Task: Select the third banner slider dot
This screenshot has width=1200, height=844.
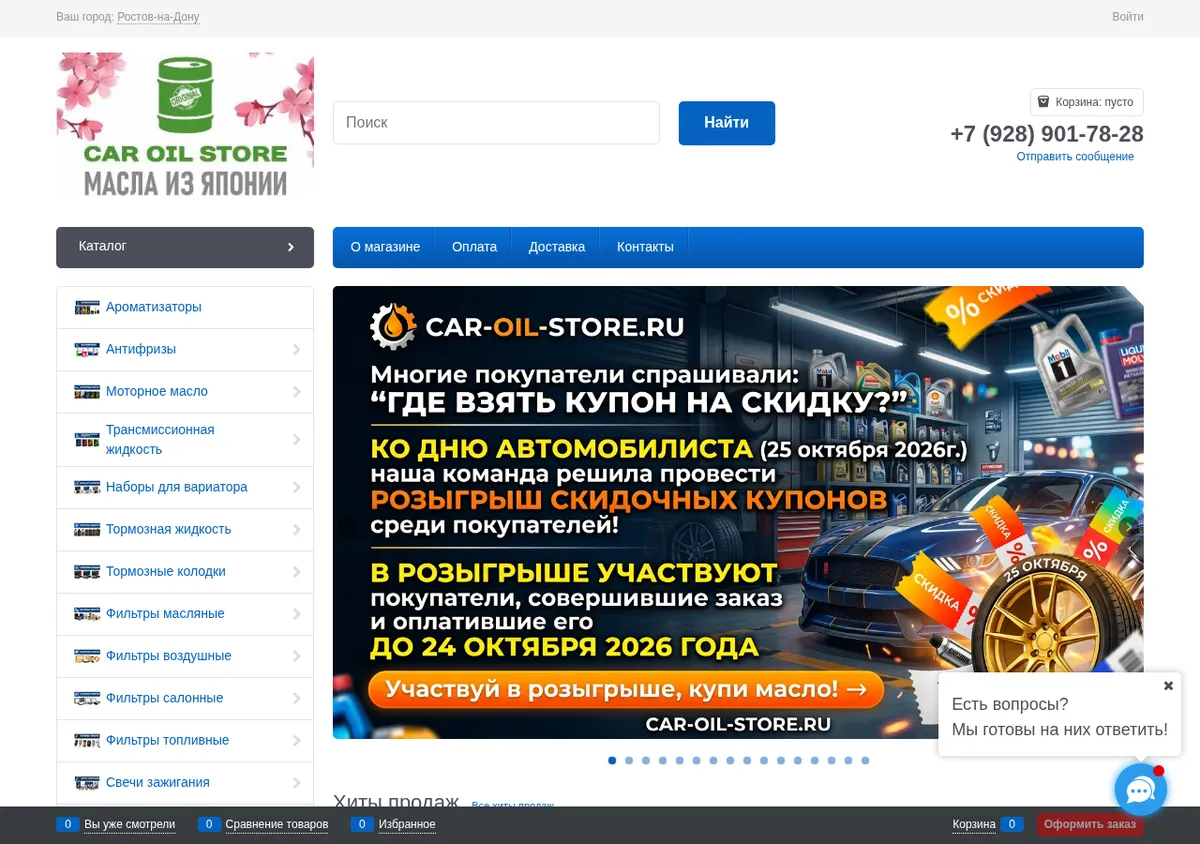Action: (646, 761)
